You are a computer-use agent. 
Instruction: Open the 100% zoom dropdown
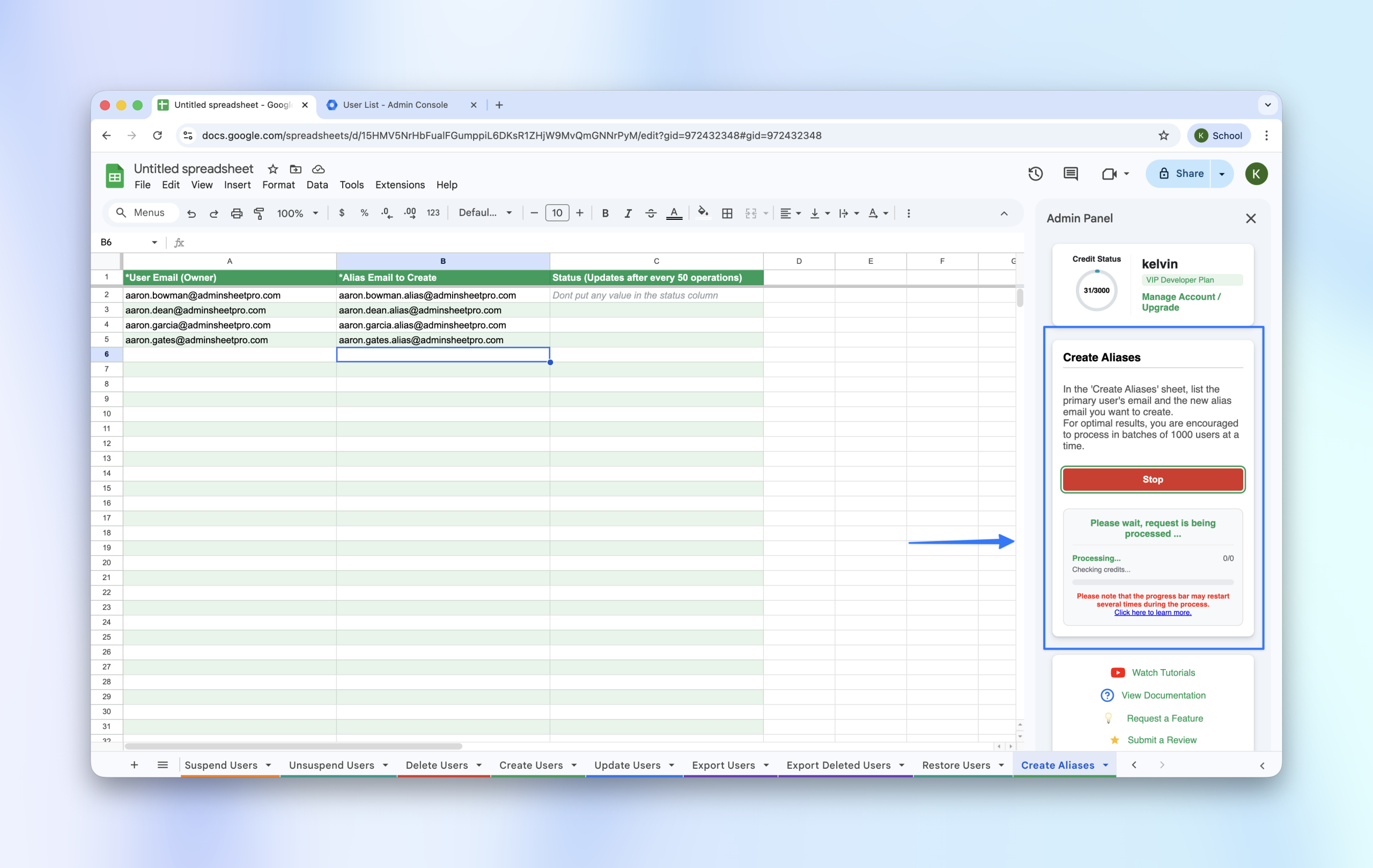[x=297, y=213]
